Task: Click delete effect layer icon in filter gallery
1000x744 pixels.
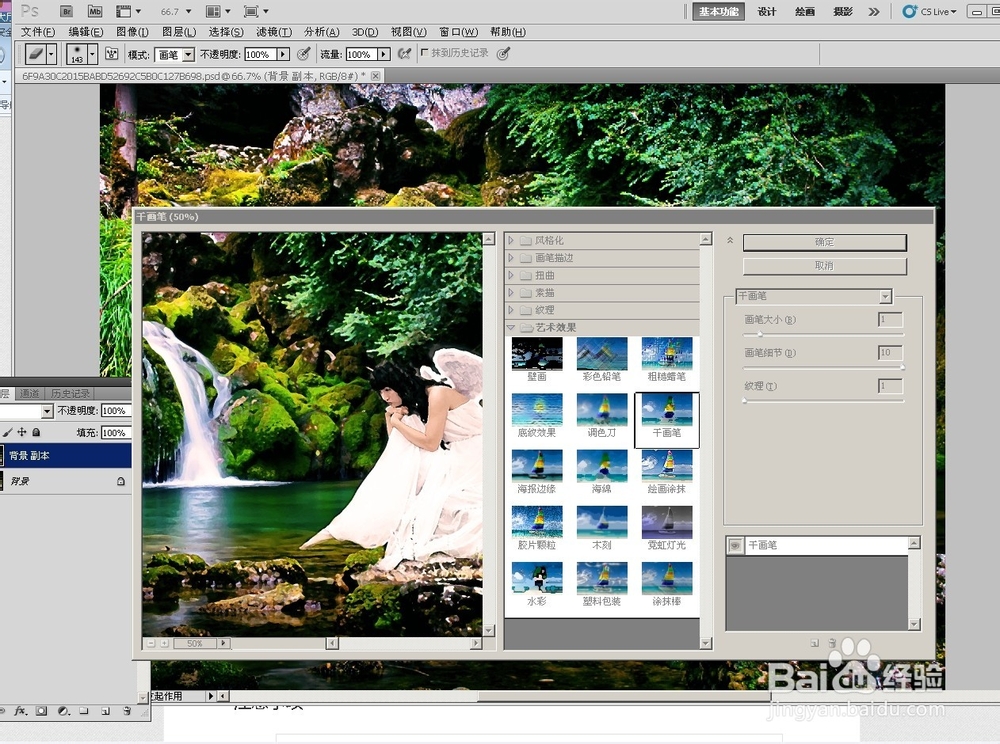Action: click(832, 643)
